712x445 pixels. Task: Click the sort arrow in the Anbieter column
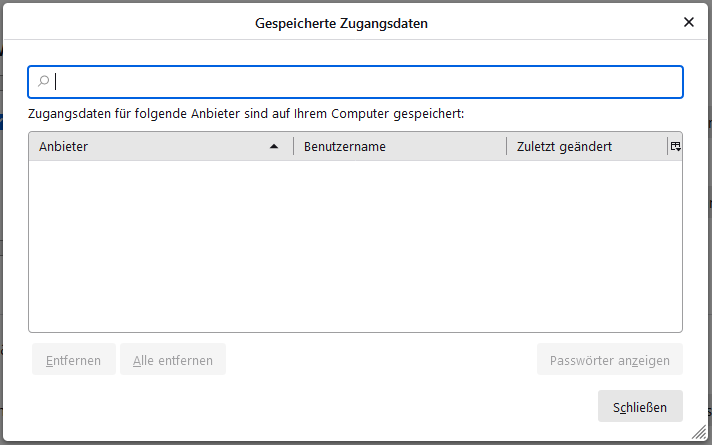point(274,146)
